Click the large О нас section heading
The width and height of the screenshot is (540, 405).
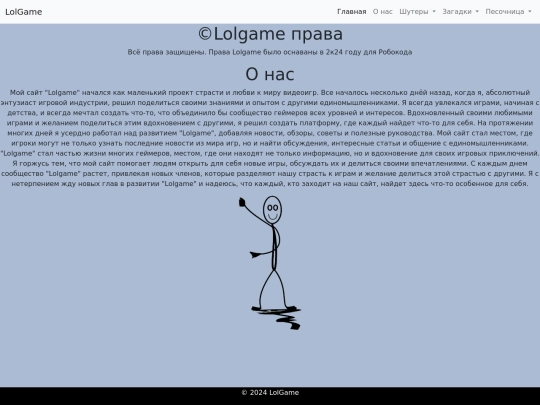(270, 74)
